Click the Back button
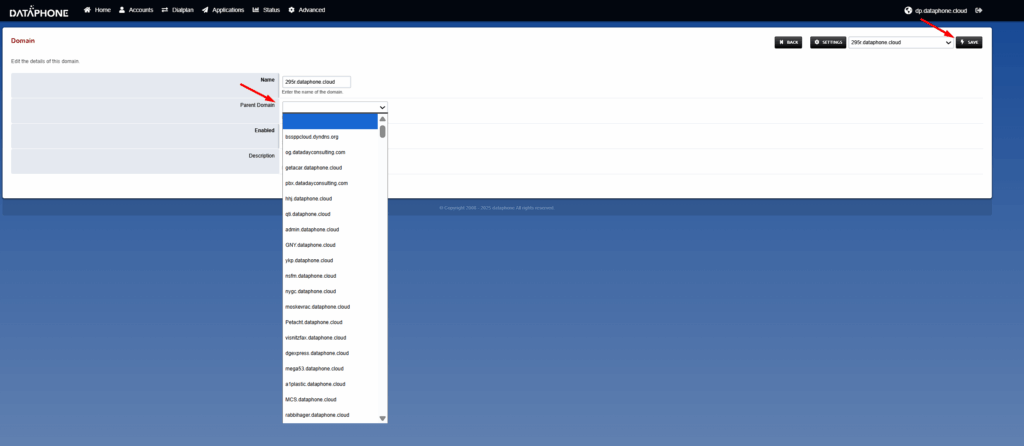This screenshot has height=446, width=1024. [x=788, y=42]
